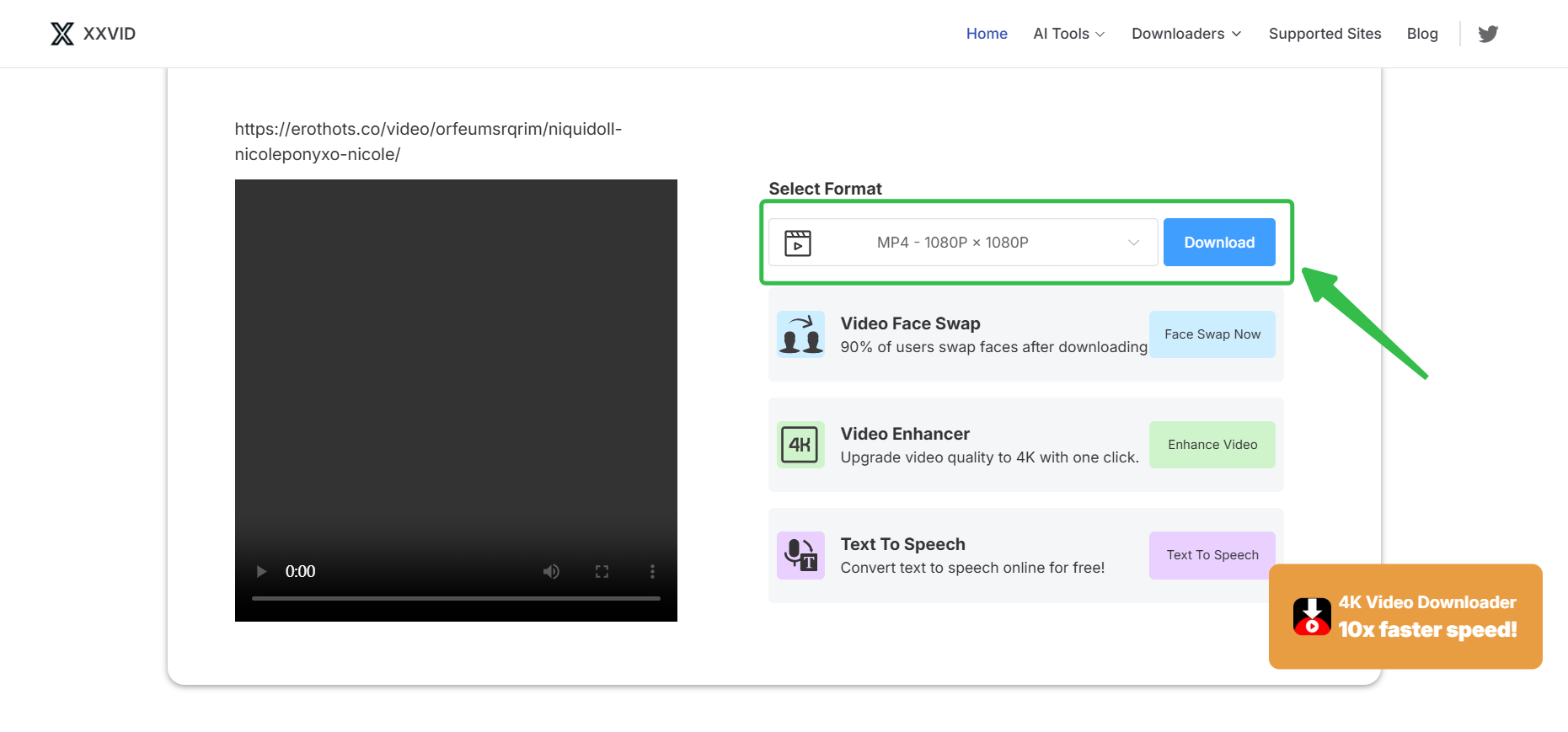Go to the Home page
This screenshot has width=1568, height=732.
pos(987,34)
